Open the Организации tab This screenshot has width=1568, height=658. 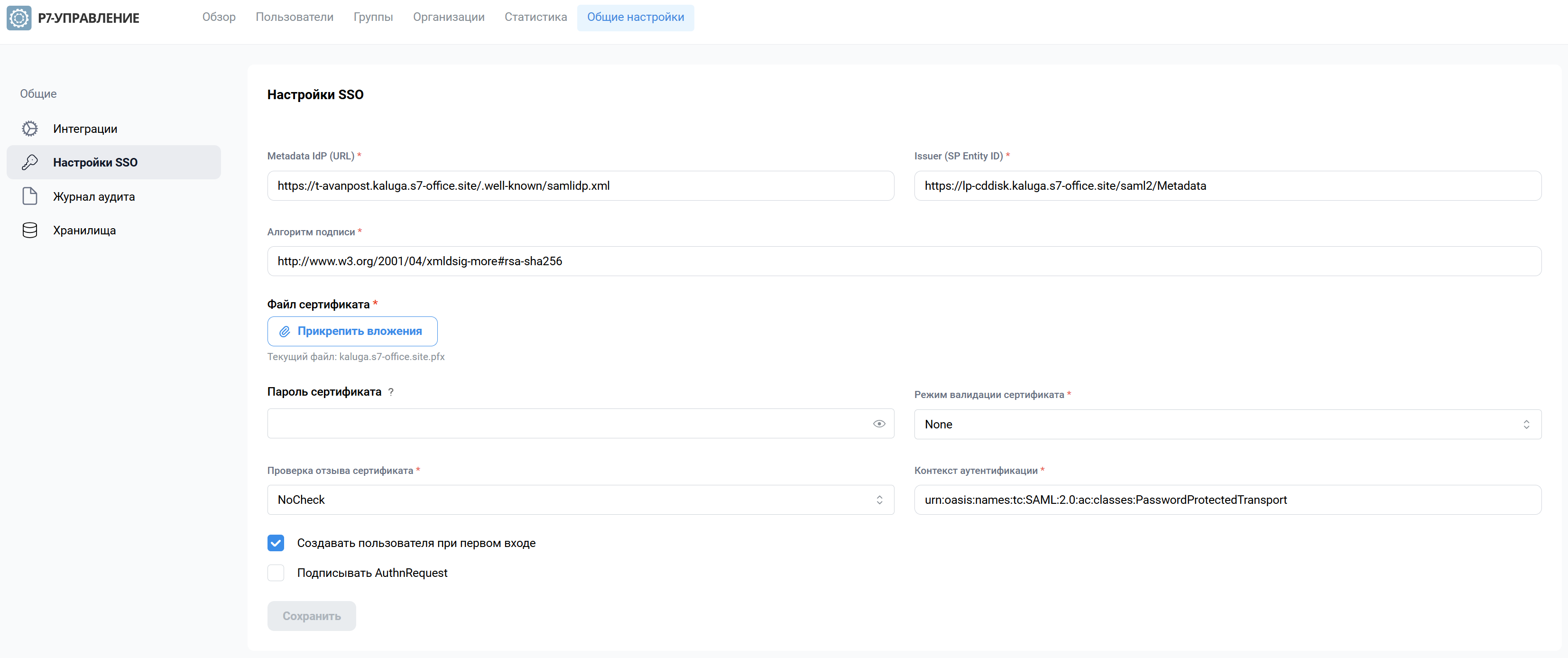(x=449, y=17)
